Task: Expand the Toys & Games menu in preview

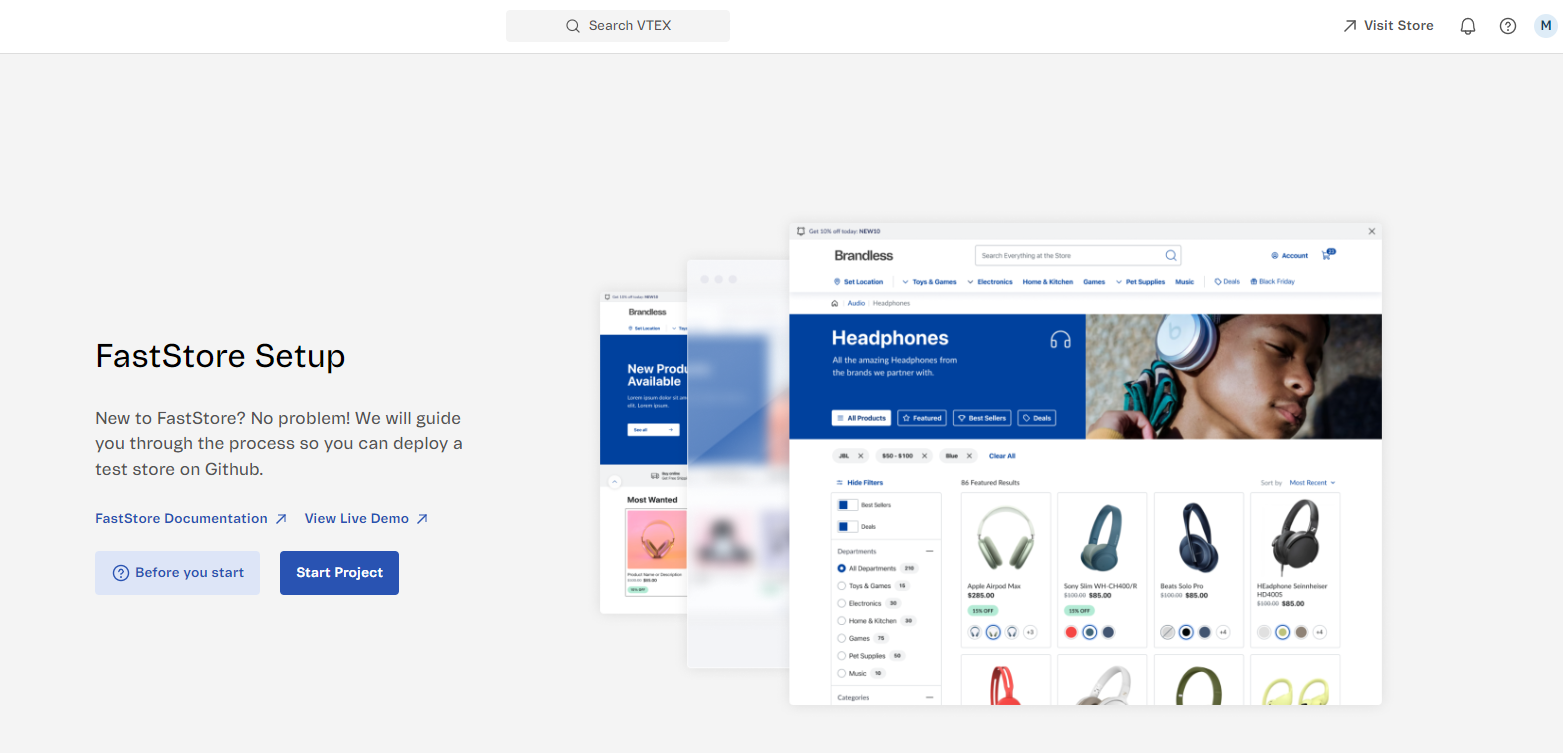Action: tap(929, 282)
